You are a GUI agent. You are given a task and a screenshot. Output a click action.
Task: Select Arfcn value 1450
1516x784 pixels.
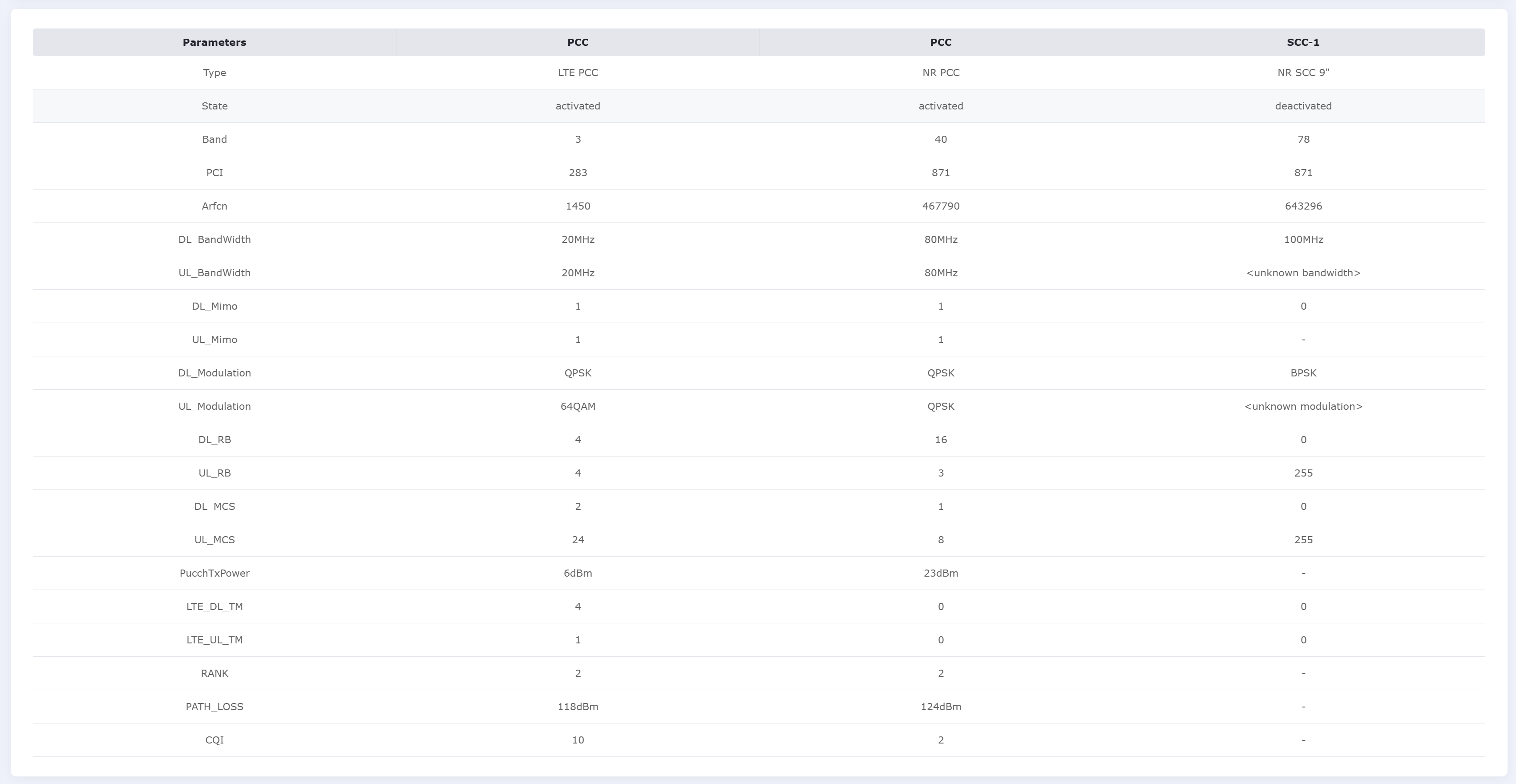tap(578, 206)
